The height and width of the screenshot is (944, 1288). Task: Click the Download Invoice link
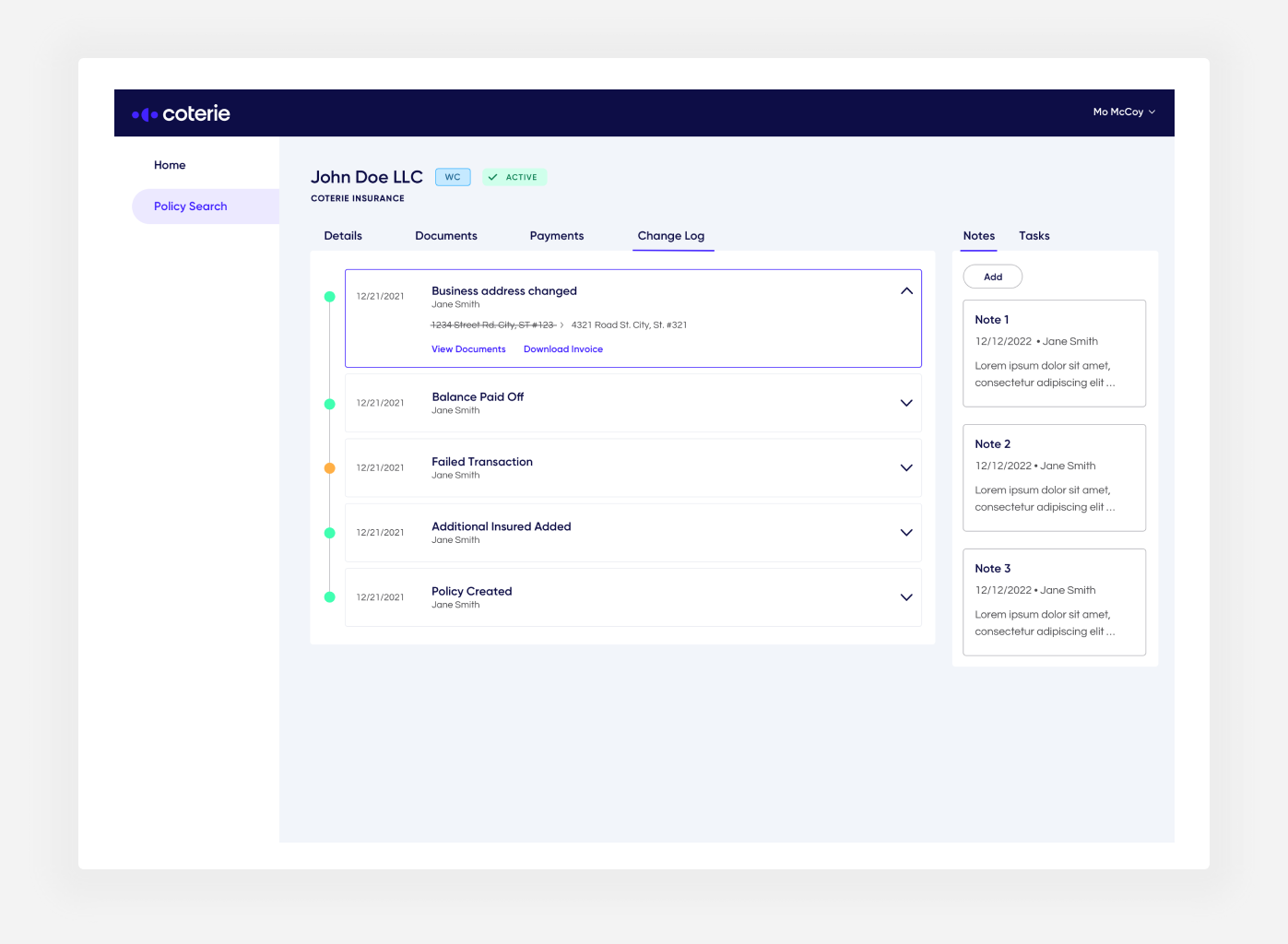tap(563, 349)
